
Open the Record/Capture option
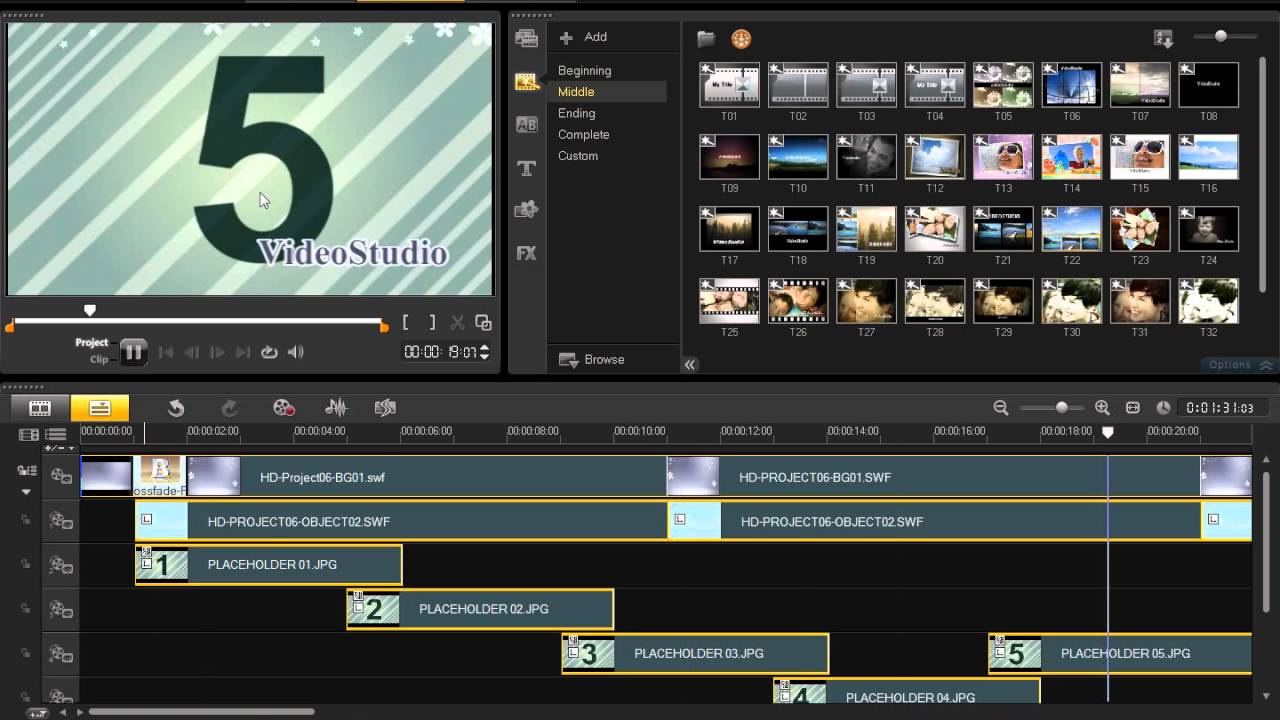click(284, 408)
